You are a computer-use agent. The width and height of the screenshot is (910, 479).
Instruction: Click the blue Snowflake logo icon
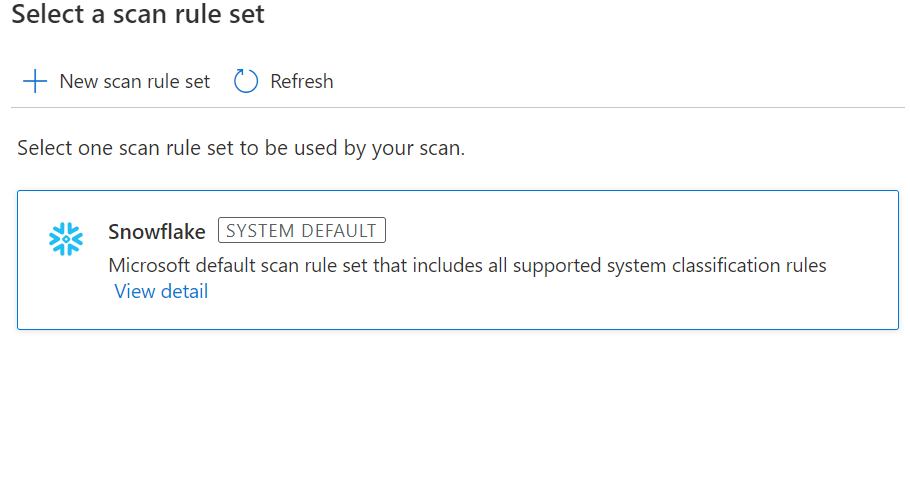(66, 239)
